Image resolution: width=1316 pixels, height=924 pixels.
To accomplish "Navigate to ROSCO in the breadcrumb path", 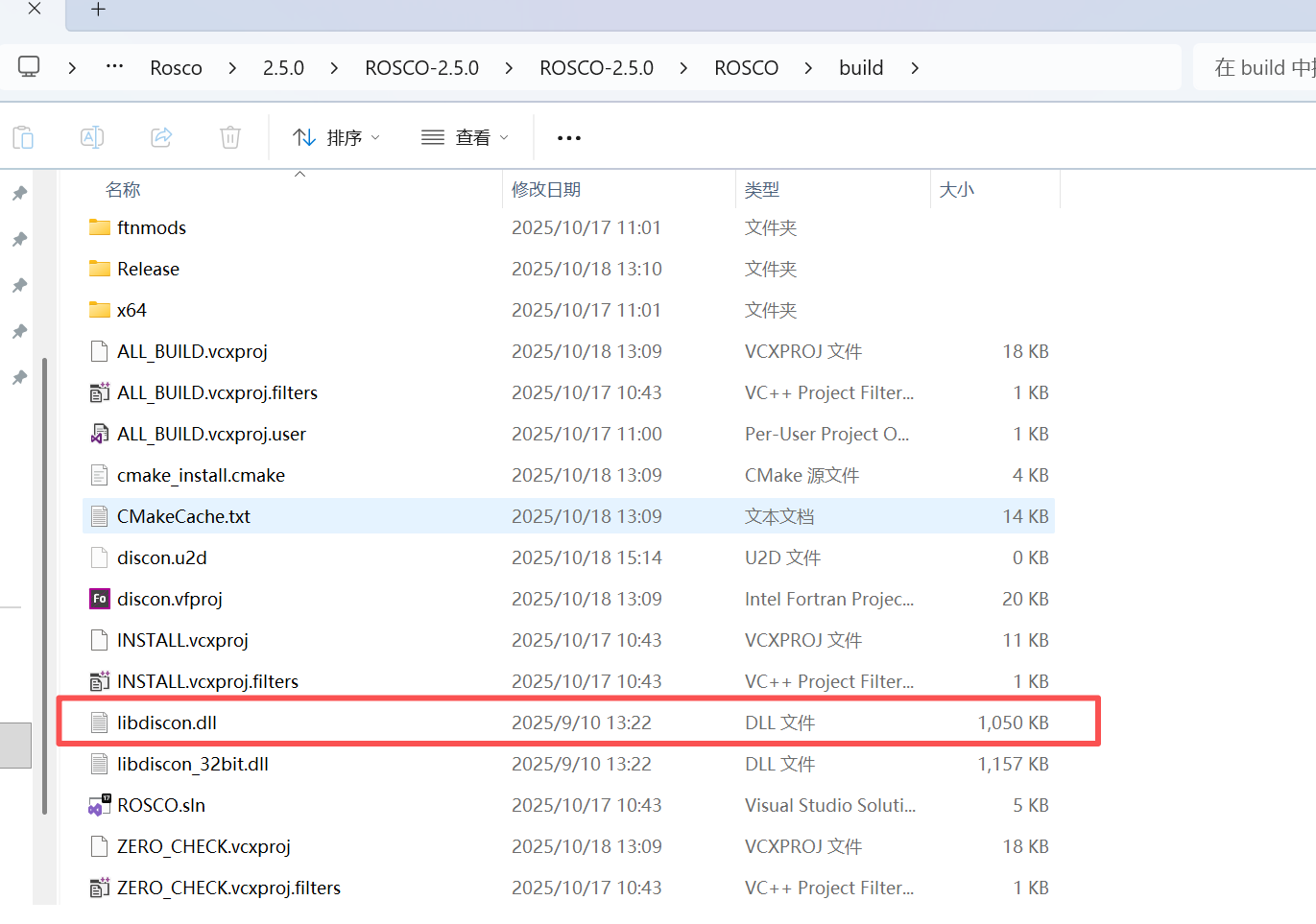I will [x=746, y=66].
